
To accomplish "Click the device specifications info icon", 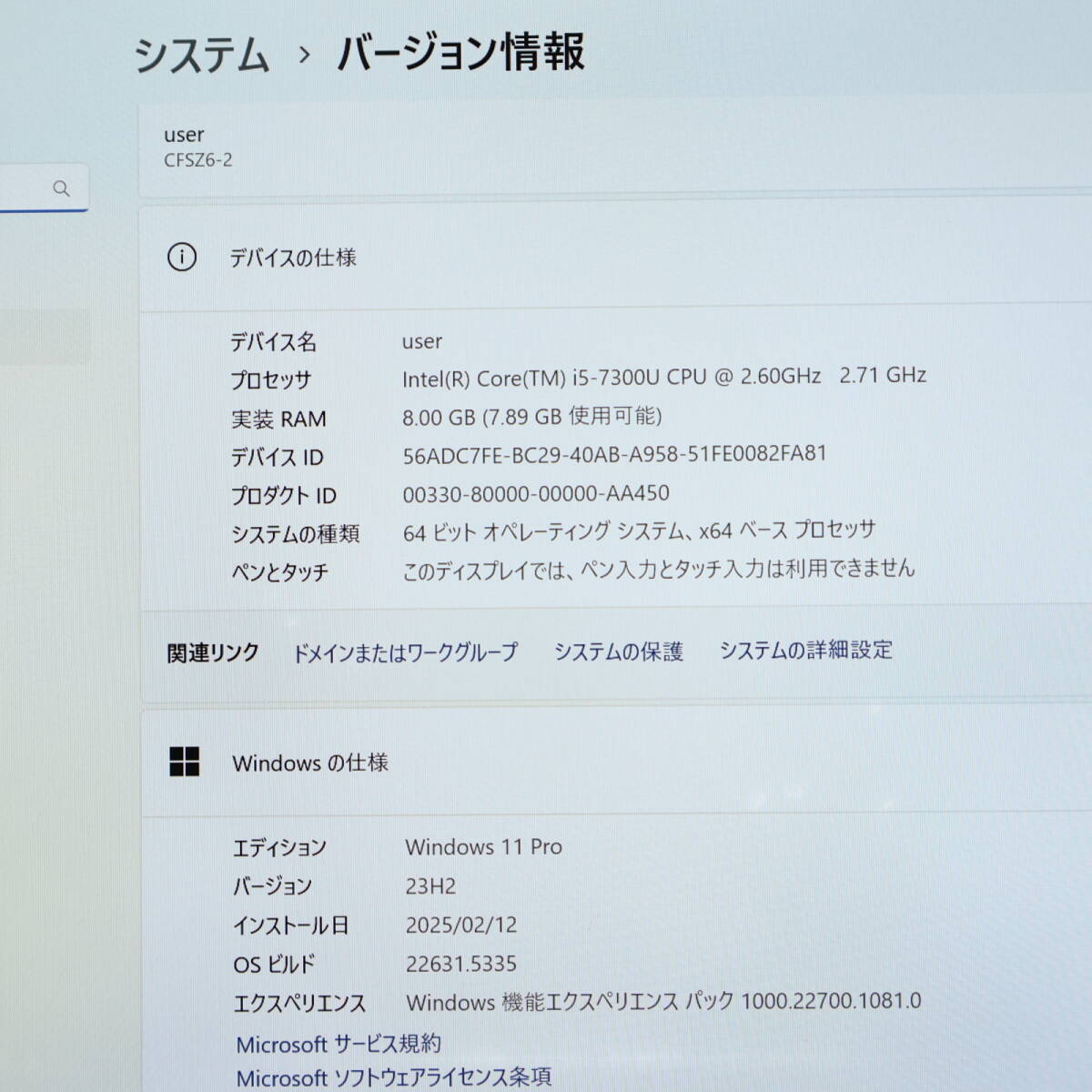I will point(182,258).
